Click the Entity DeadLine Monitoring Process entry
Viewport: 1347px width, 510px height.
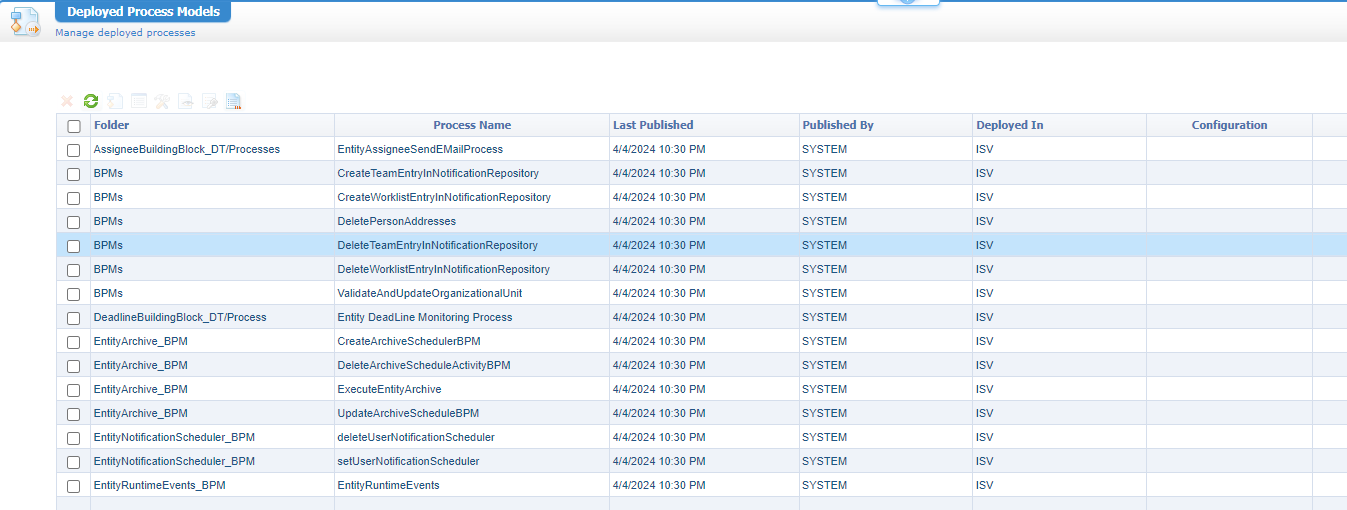[424, 317]
